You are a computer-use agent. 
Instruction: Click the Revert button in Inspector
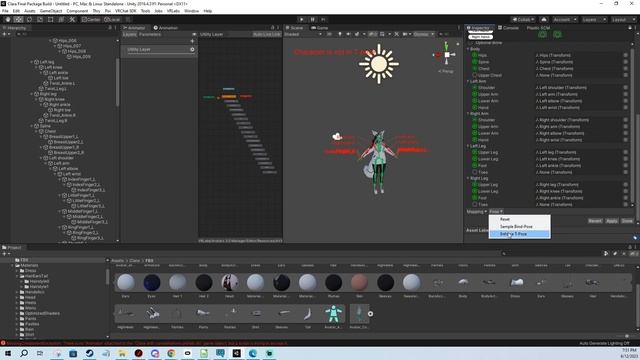pyautogui.click(x=595, y=221)
